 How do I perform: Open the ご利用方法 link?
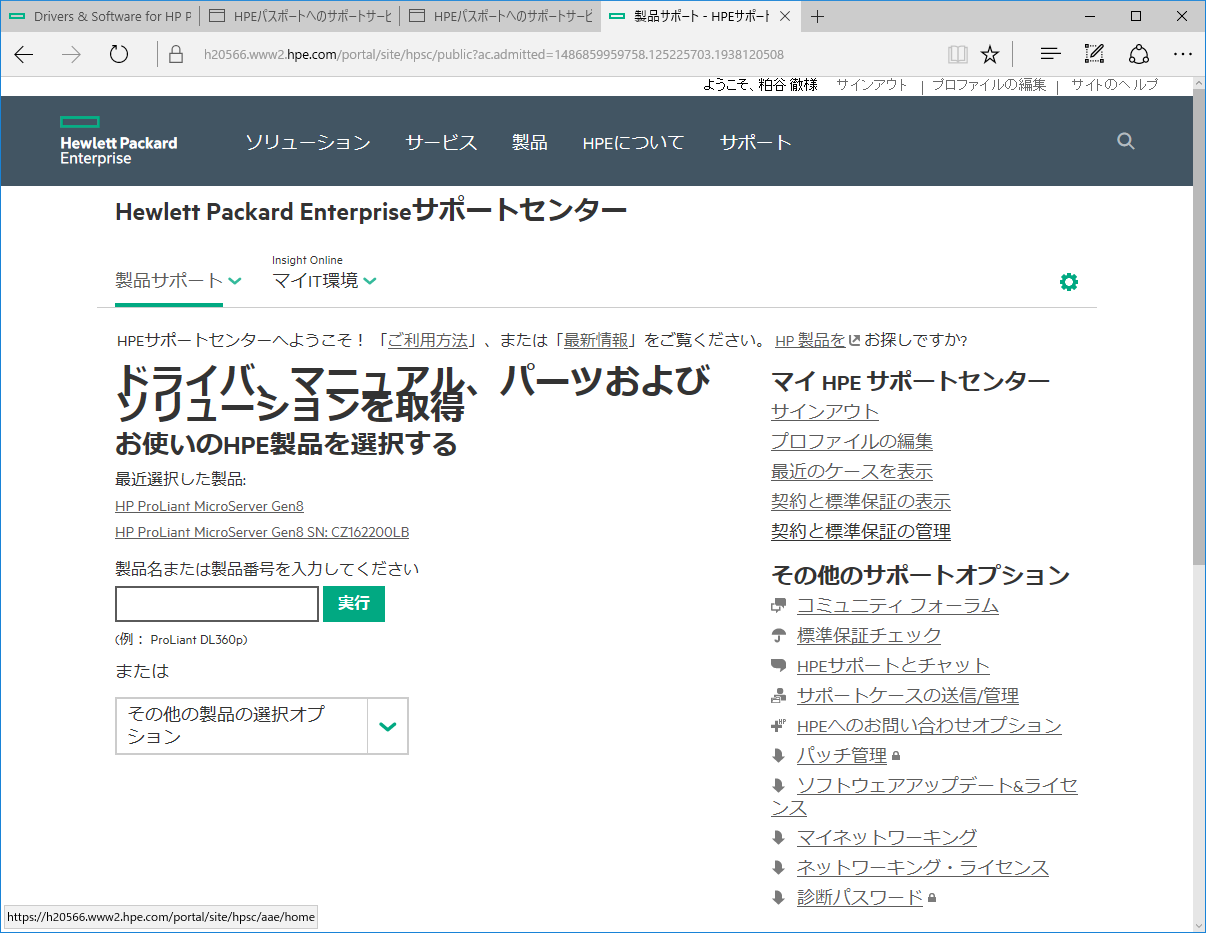[x=427, y=340]
